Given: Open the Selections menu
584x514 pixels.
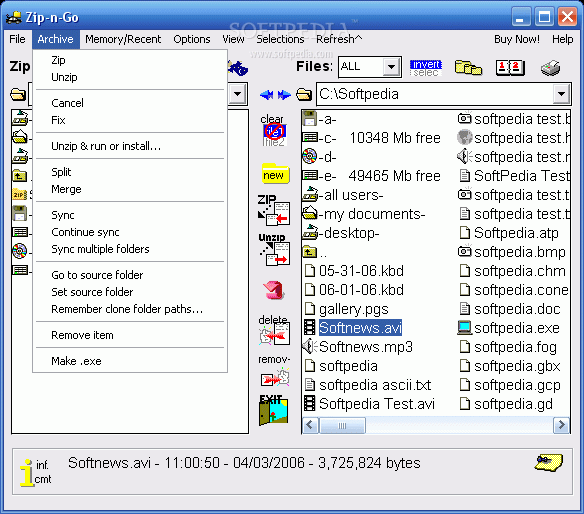Looking at the screenshot, I should [280, 39].
